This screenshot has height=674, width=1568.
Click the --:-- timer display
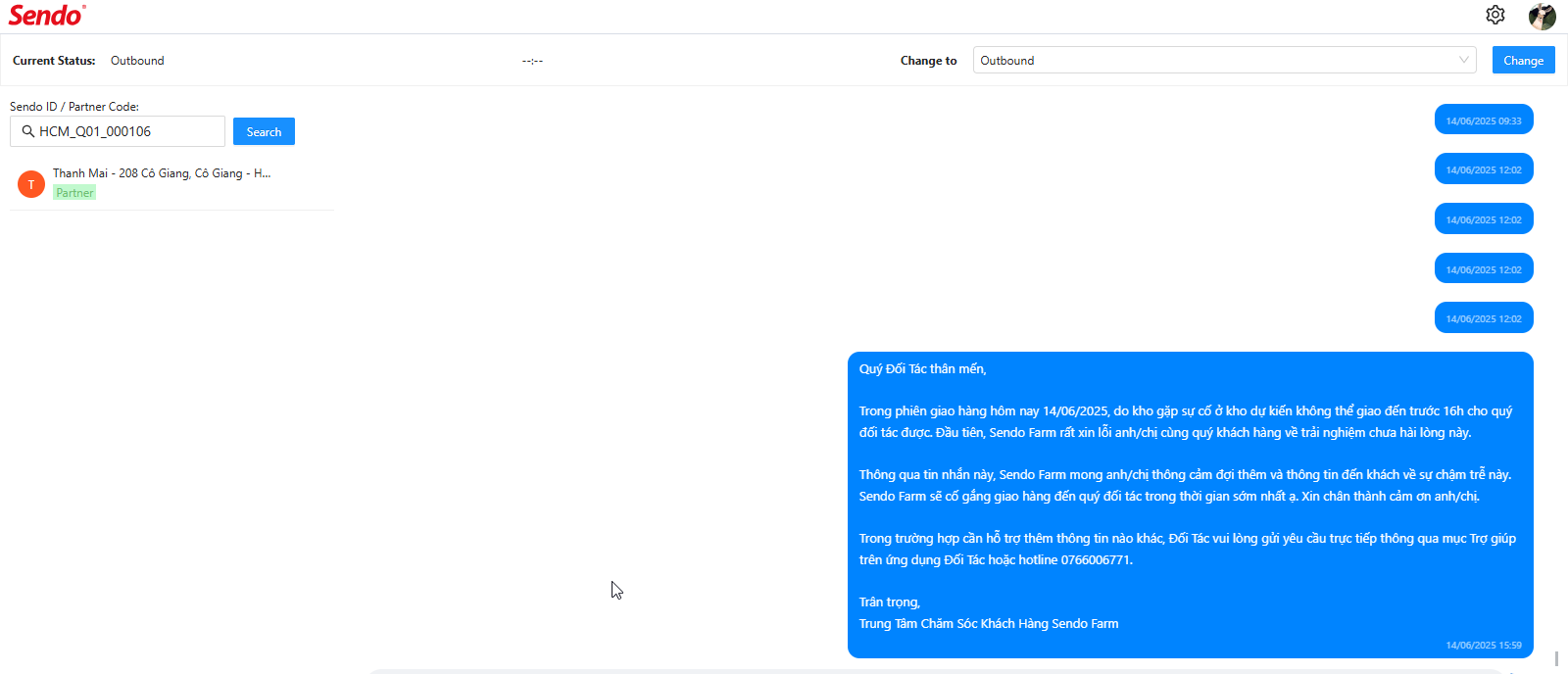[x=532, y=61]
